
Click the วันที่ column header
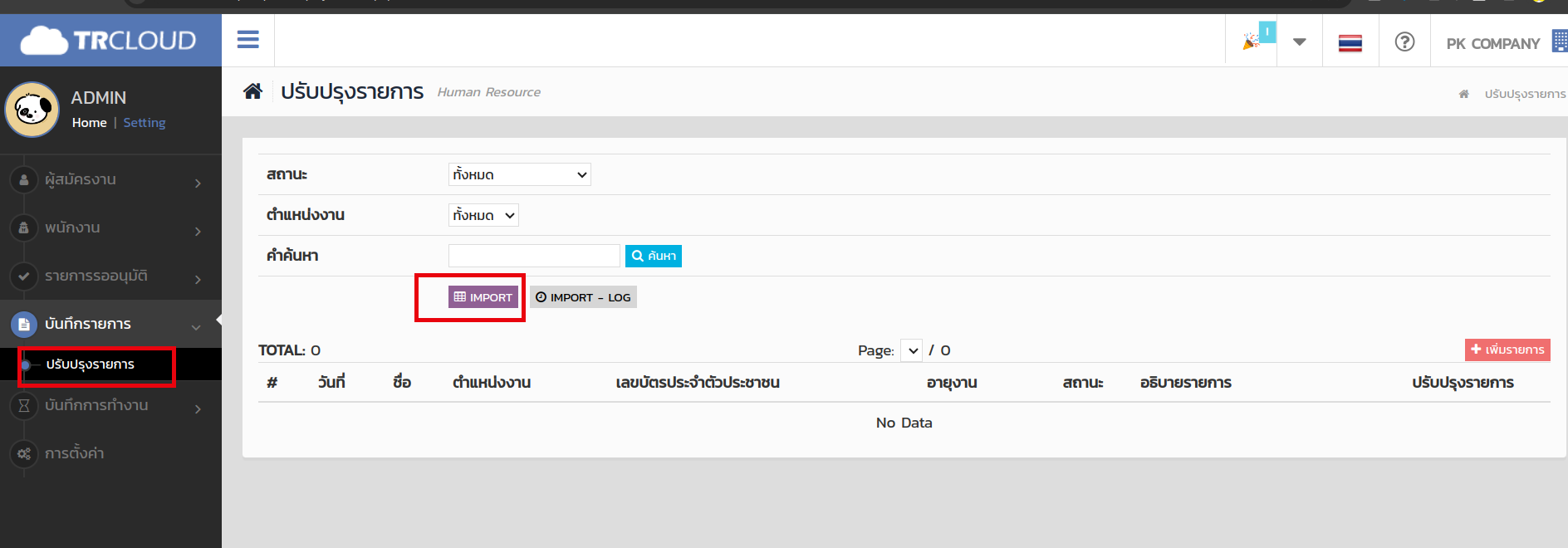click(331, 383)
